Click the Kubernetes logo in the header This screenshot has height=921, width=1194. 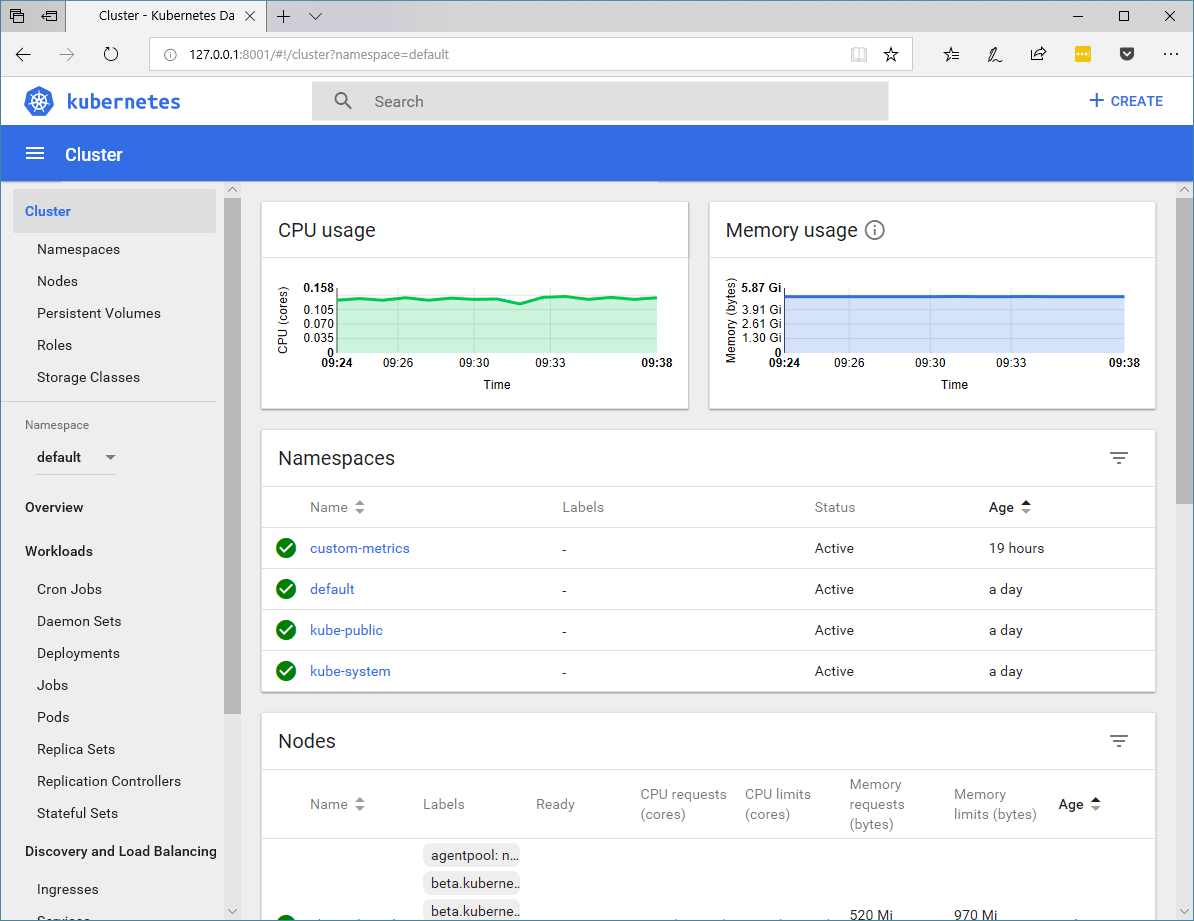(x=38, y=100)
